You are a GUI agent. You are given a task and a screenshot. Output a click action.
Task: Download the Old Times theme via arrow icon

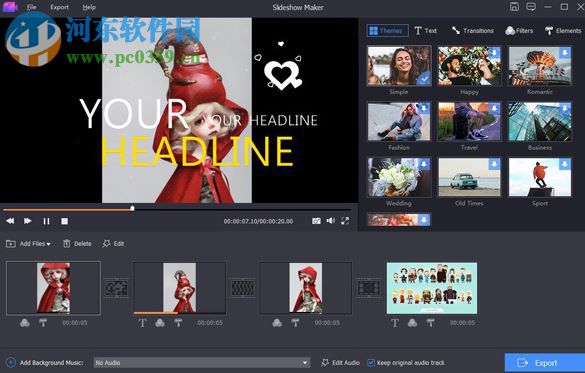pyautogui.click(x=494, y=164)
